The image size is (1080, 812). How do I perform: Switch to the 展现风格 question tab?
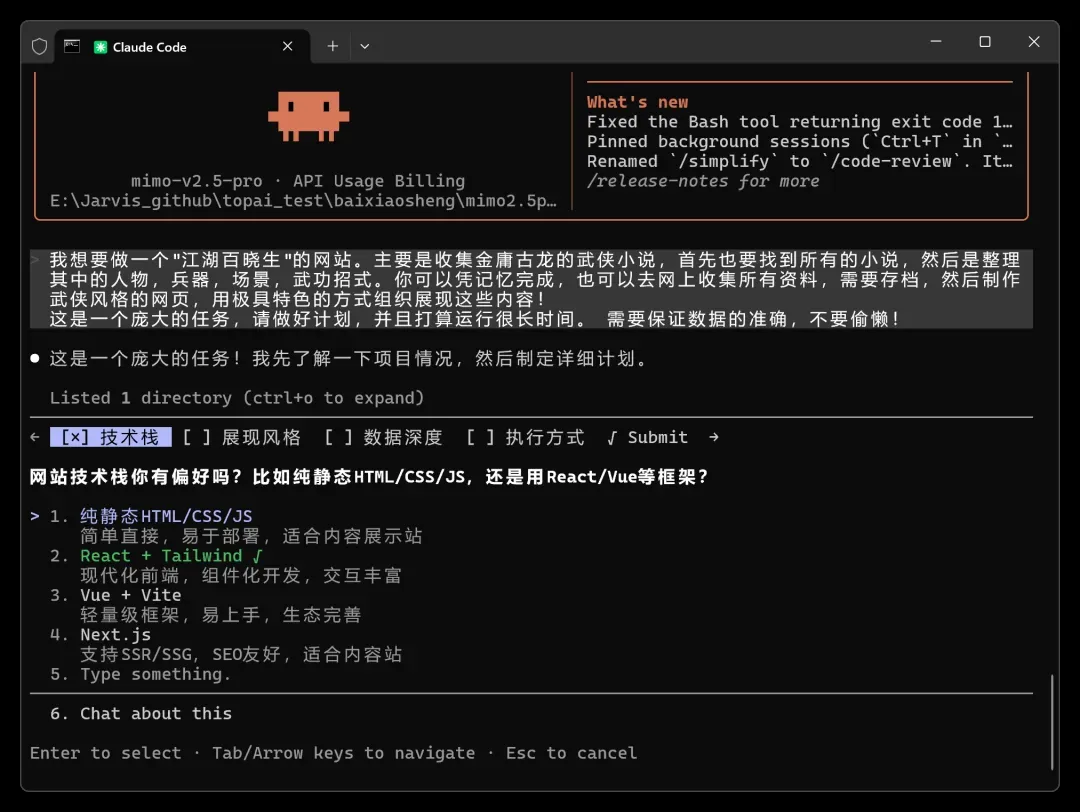coord(242,437)
